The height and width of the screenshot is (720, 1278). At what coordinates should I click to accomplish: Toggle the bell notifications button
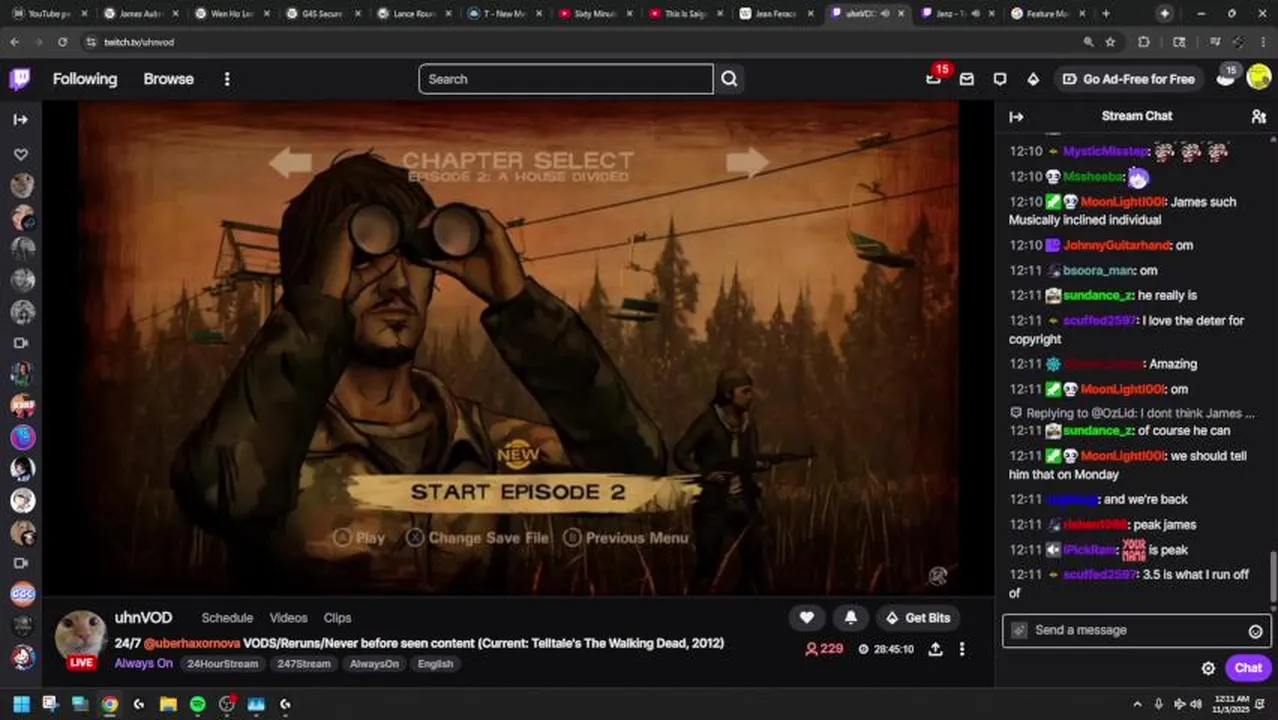(850, 618)
